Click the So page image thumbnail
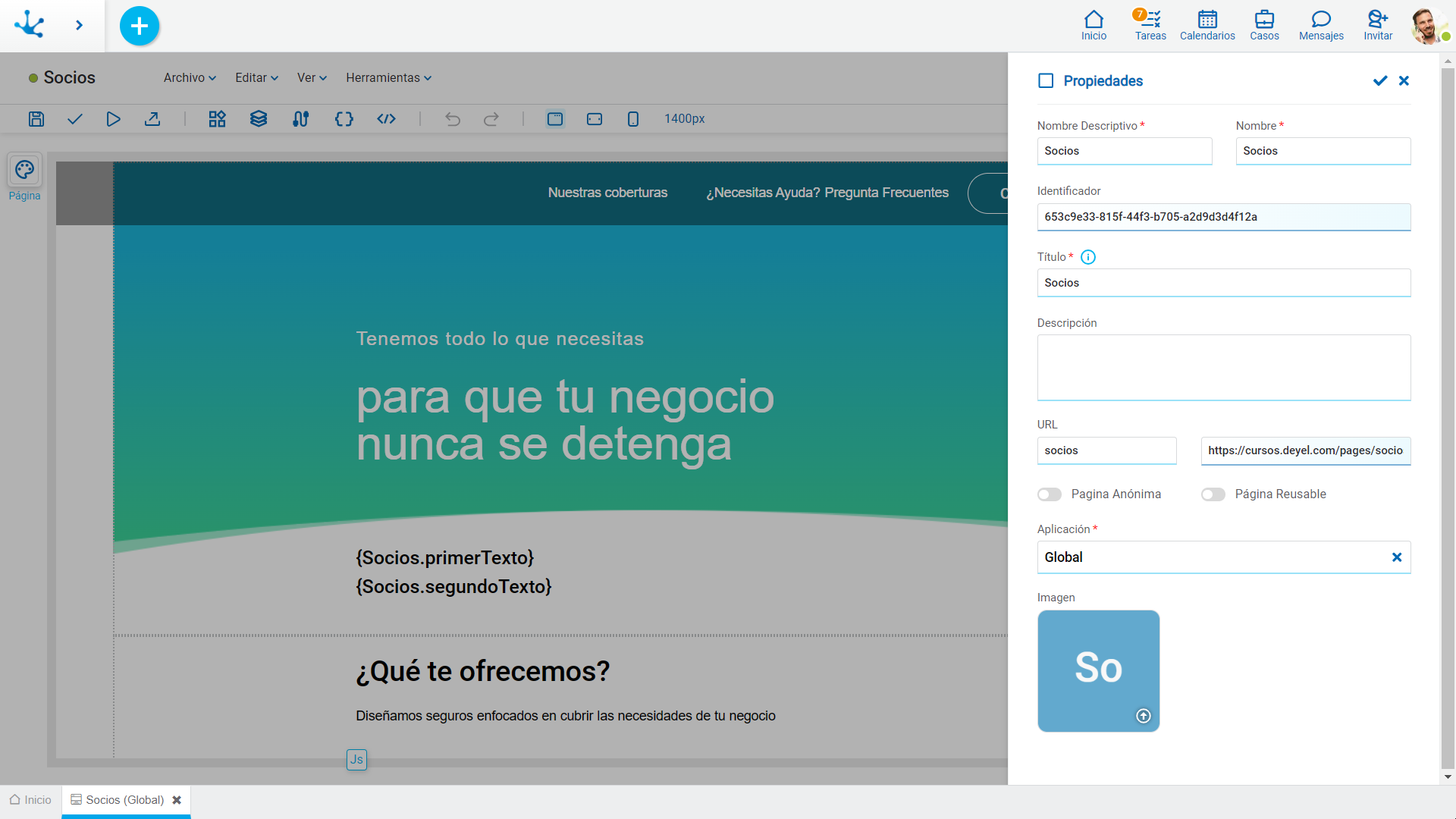1456x819 pixels. click(1099, 671)
